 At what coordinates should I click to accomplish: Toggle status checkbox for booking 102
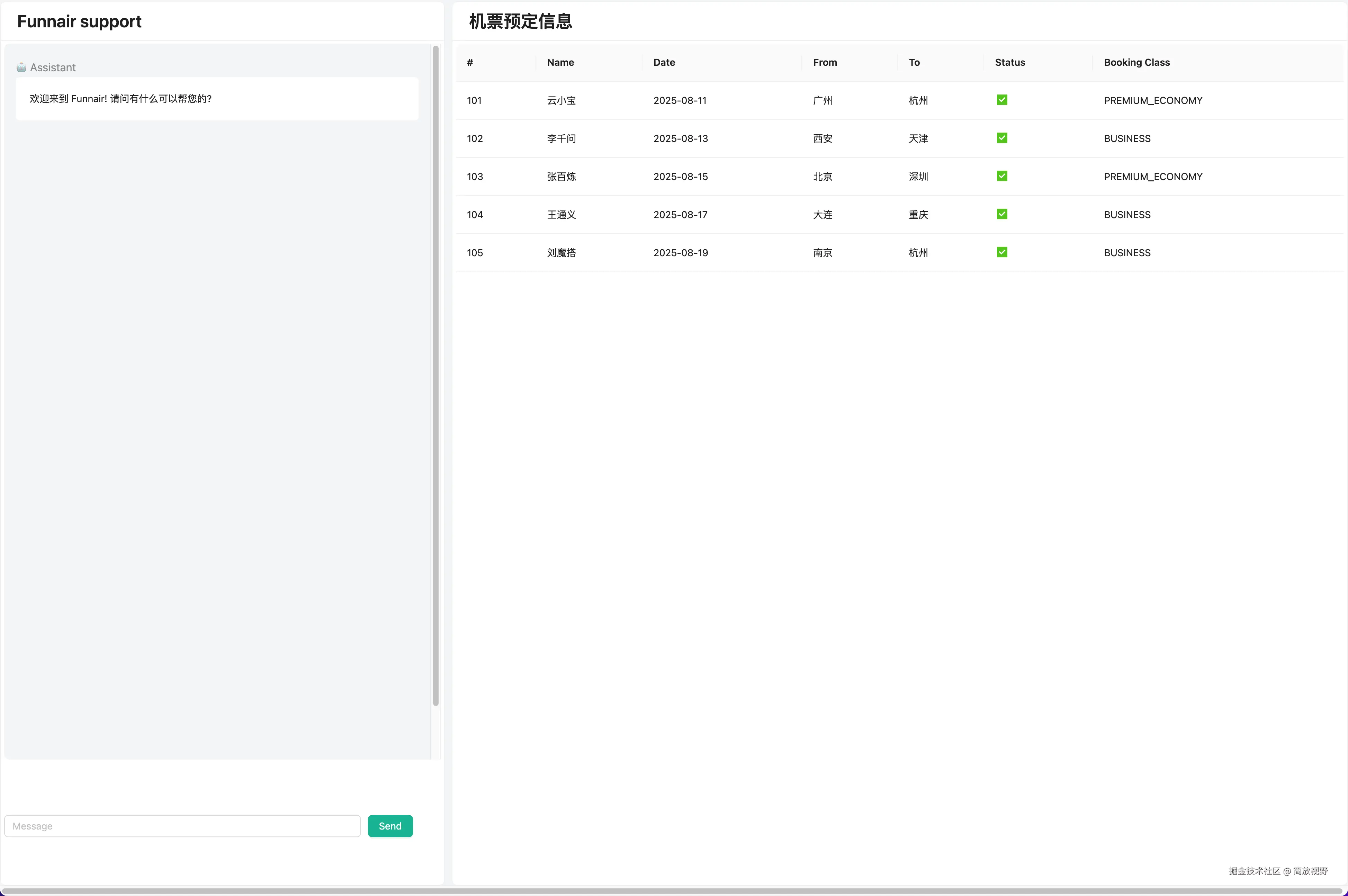click(1002, 138)
